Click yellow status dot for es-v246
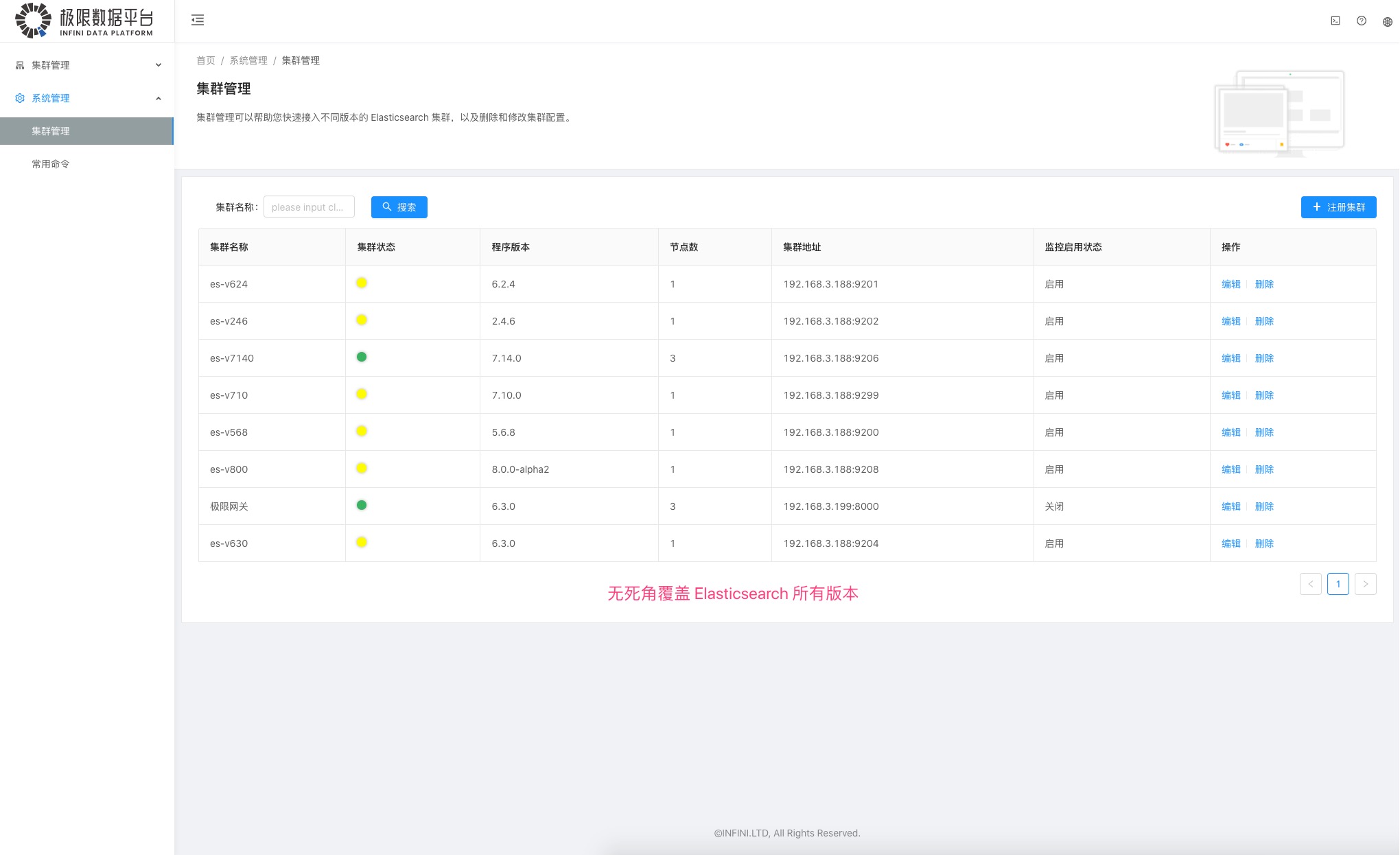This screenshot has height=855, width=1400. tap(362, 320)
